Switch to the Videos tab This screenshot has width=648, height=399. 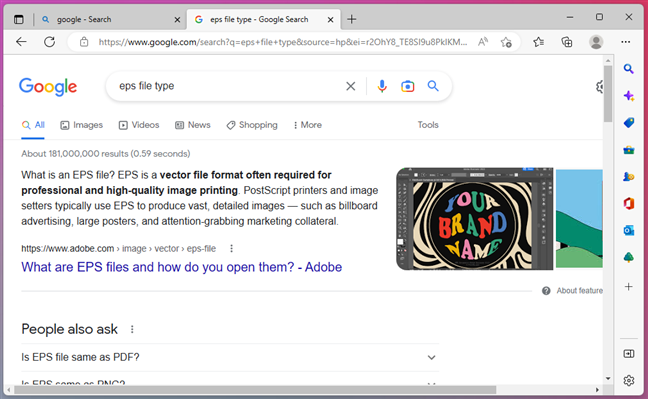coord(139,125)
